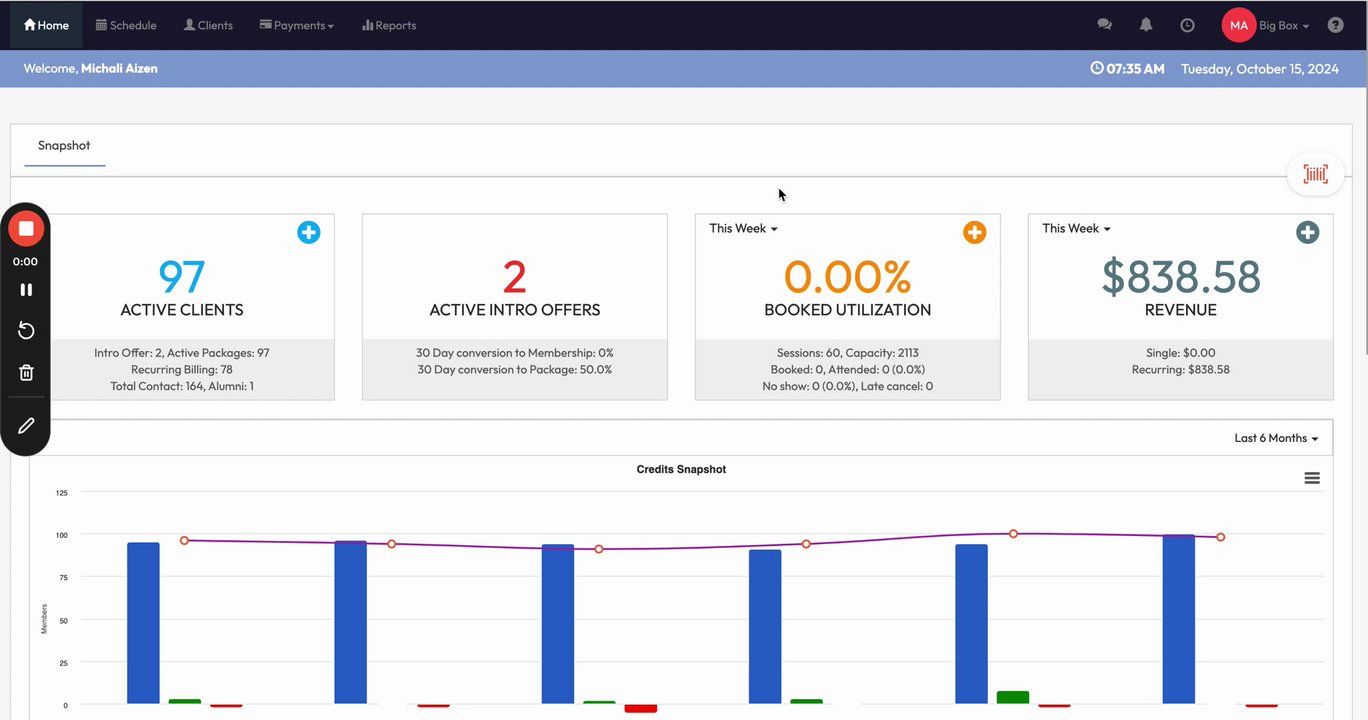Click the first blue bar in chart
1368x720 pixels.
click(143, 623)
